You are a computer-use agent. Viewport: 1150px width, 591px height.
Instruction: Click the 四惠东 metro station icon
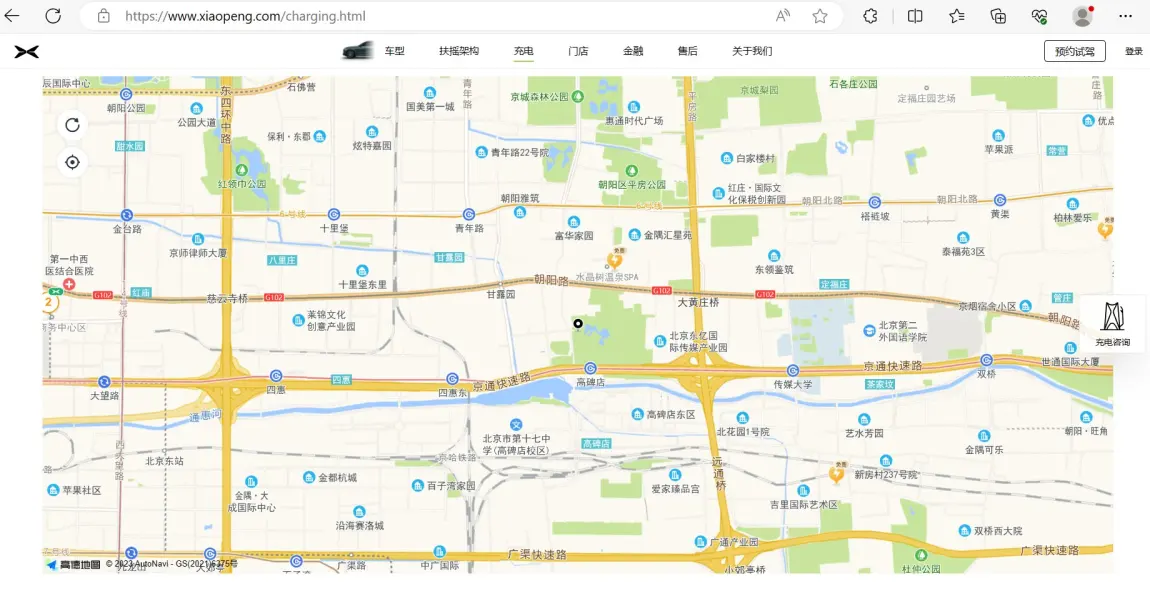[453, 378]
